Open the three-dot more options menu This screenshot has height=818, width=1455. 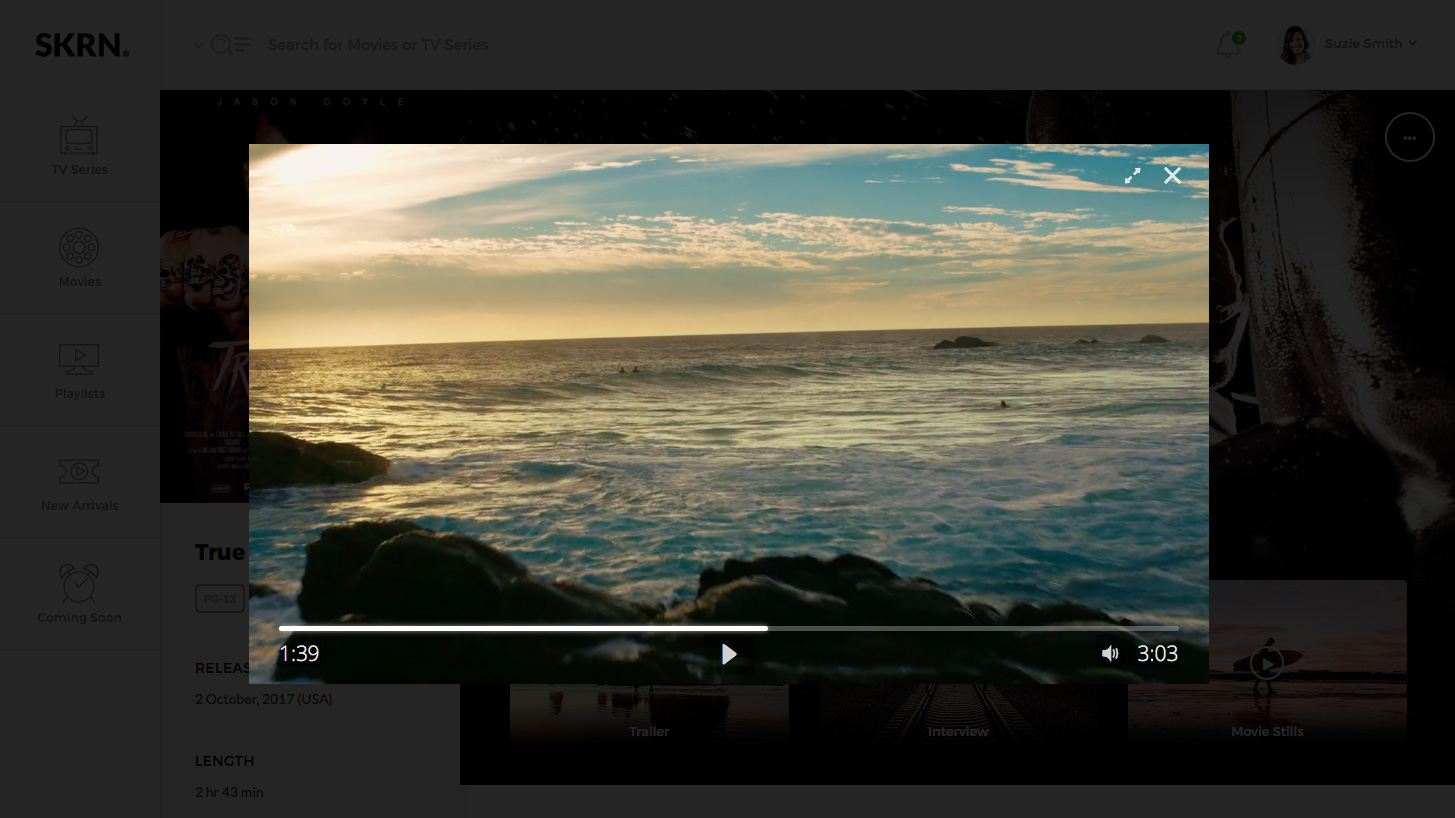click(x=1409, y=138)
